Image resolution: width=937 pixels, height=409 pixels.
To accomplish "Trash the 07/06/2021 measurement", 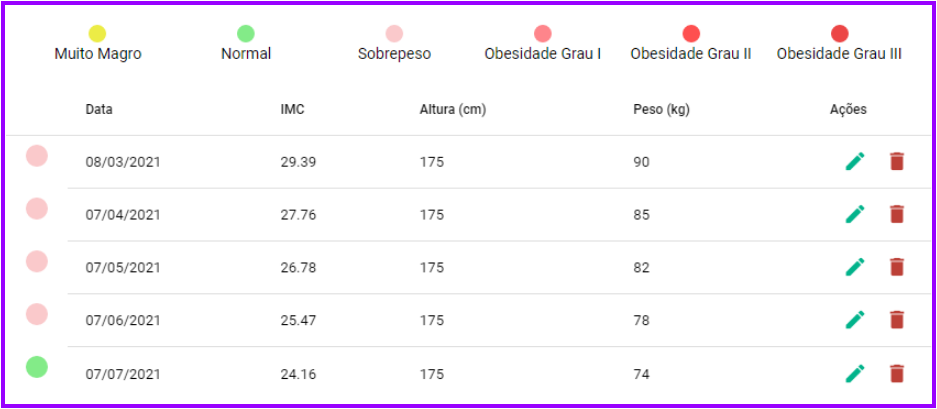I will click(897, 320).
